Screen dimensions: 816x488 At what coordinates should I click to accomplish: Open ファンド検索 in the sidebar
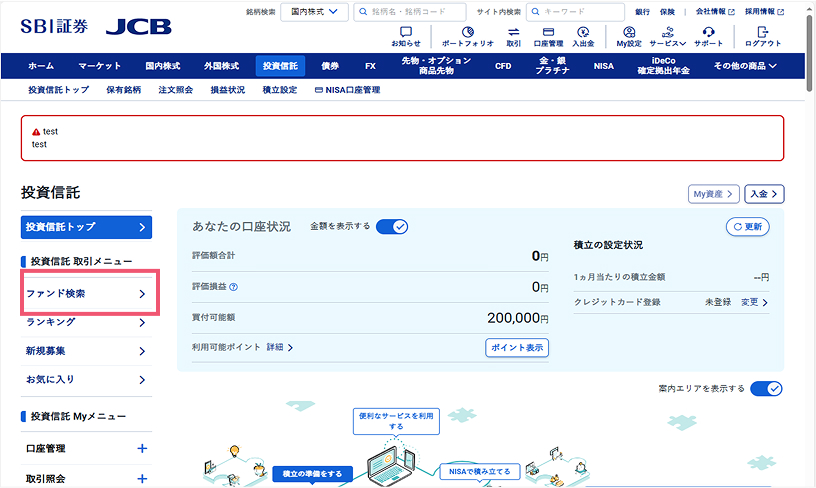(x=86, y=294)
